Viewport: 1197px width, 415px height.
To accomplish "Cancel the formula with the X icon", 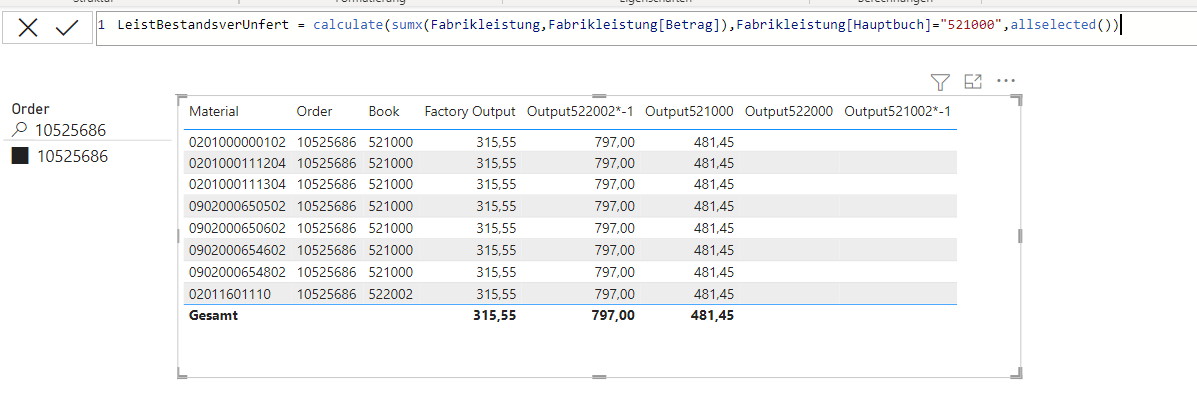I will pyautogui.click(x=27, y=28).
